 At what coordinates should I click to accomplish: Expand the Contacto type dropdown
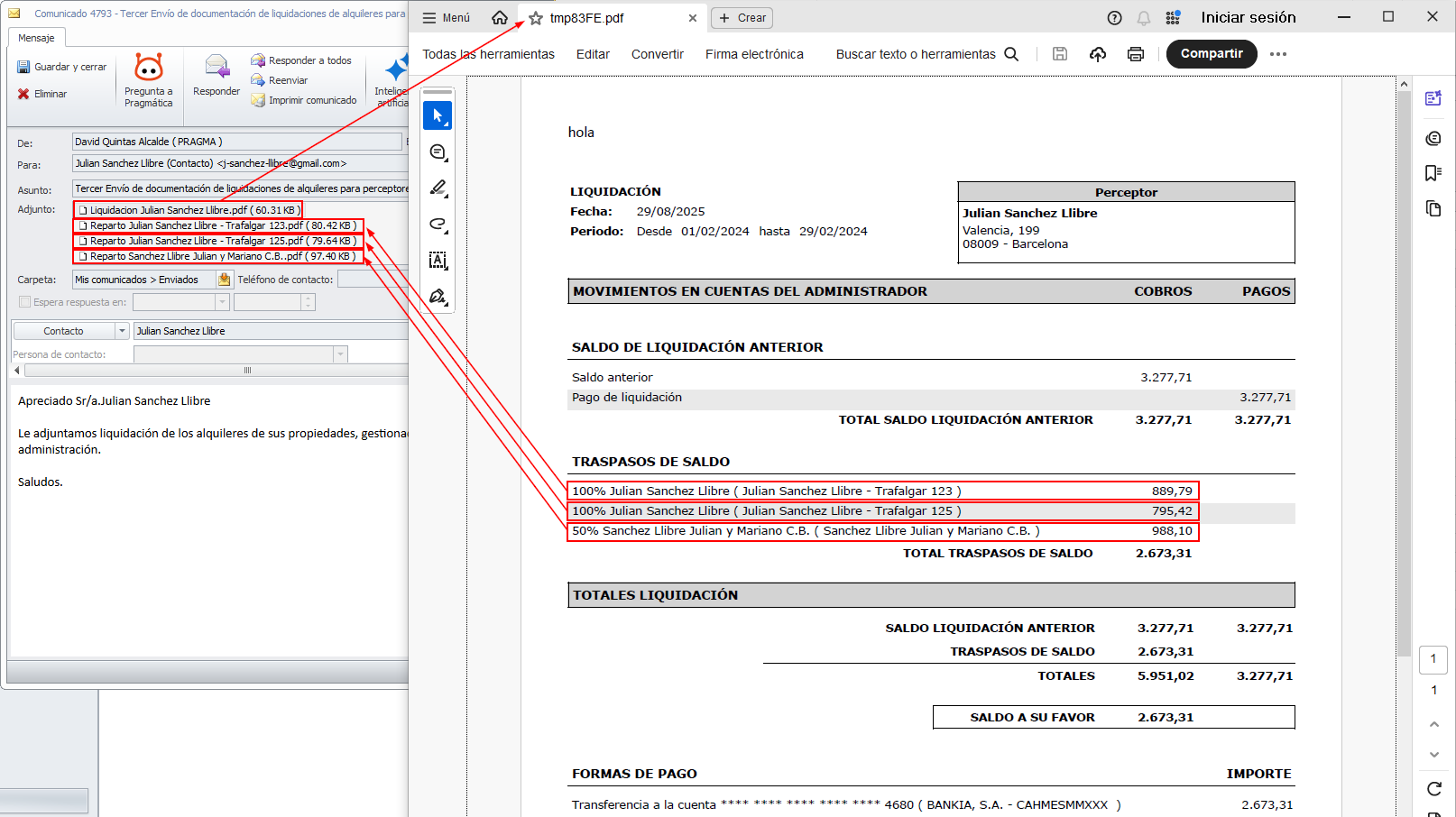tap(122, 331)
